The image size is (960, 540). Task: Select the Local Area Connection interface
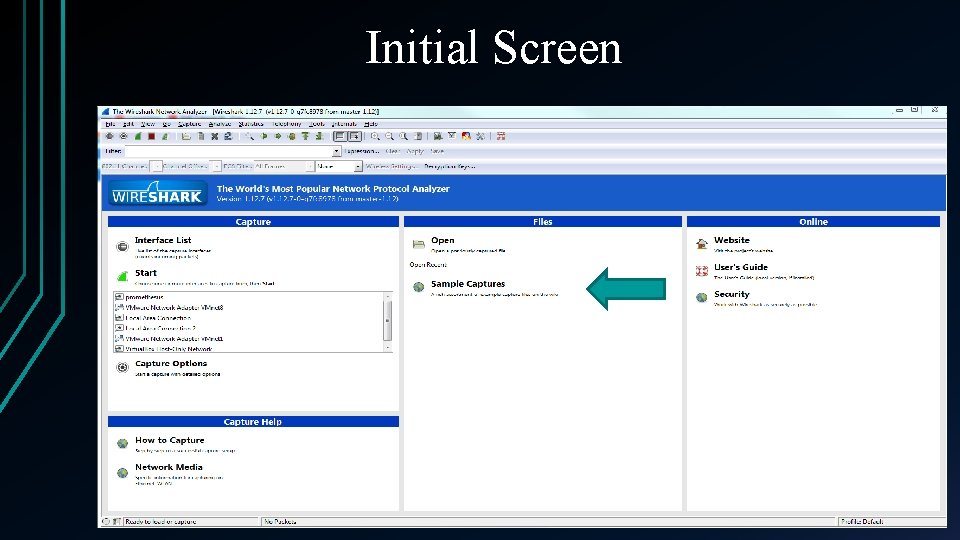click(x=158, y=318)
